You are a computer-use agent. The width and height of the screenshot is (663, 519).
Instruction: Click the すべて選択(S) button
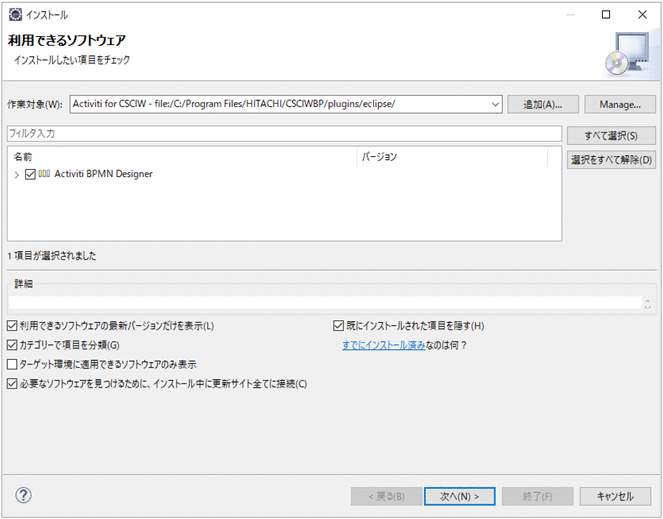[611, 136]
